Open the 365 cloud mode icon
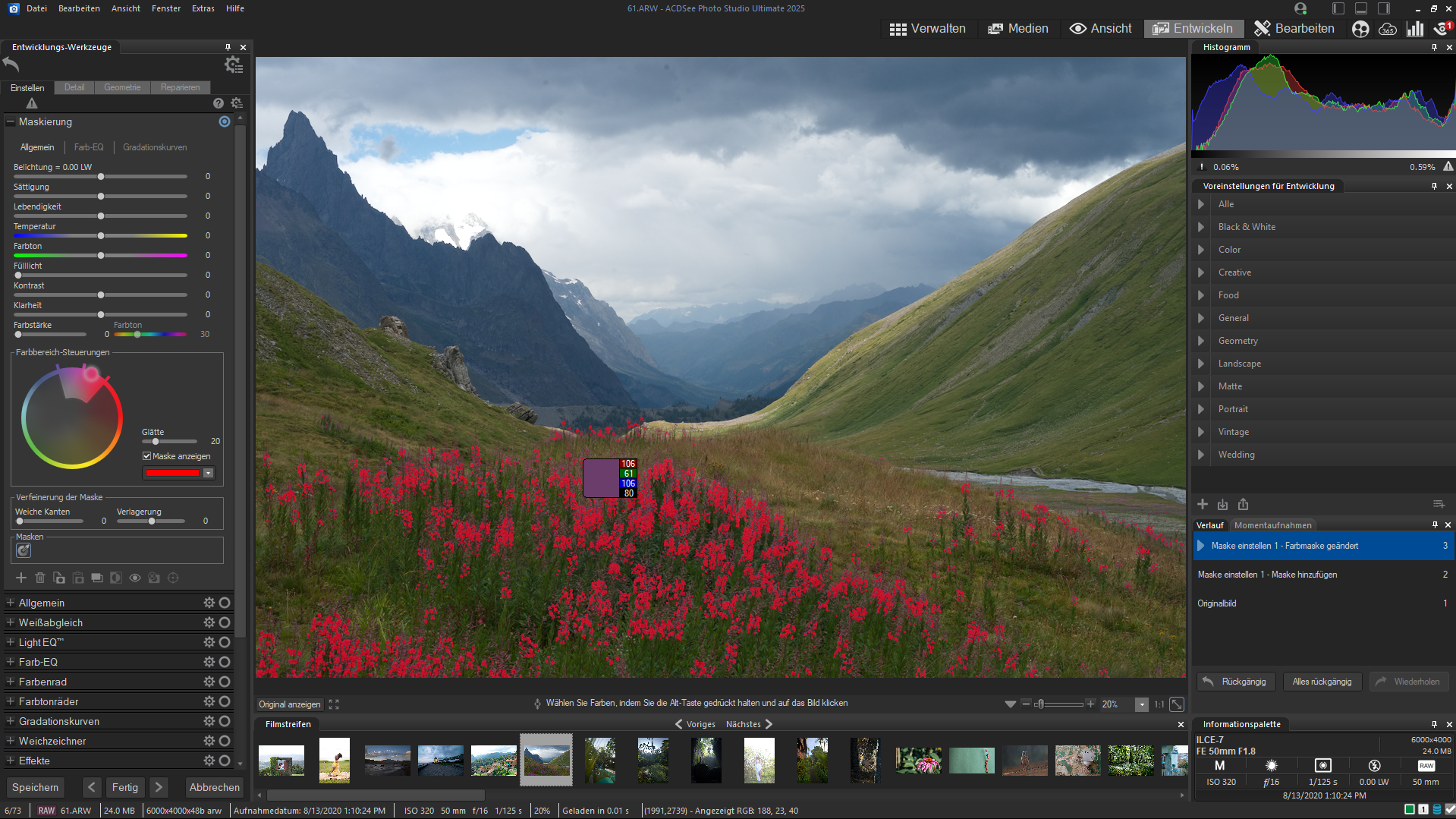The height and width of the screenshot is (819, 1456). pos(1388,29)
